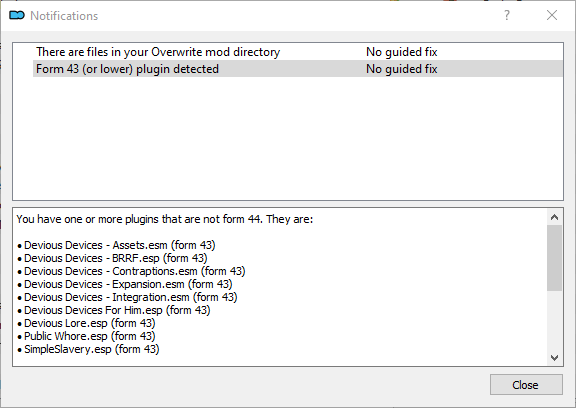The image size is (576, 408).
Task: Click the Mod Organizer icon in title bar
Action: pos(17,15)
